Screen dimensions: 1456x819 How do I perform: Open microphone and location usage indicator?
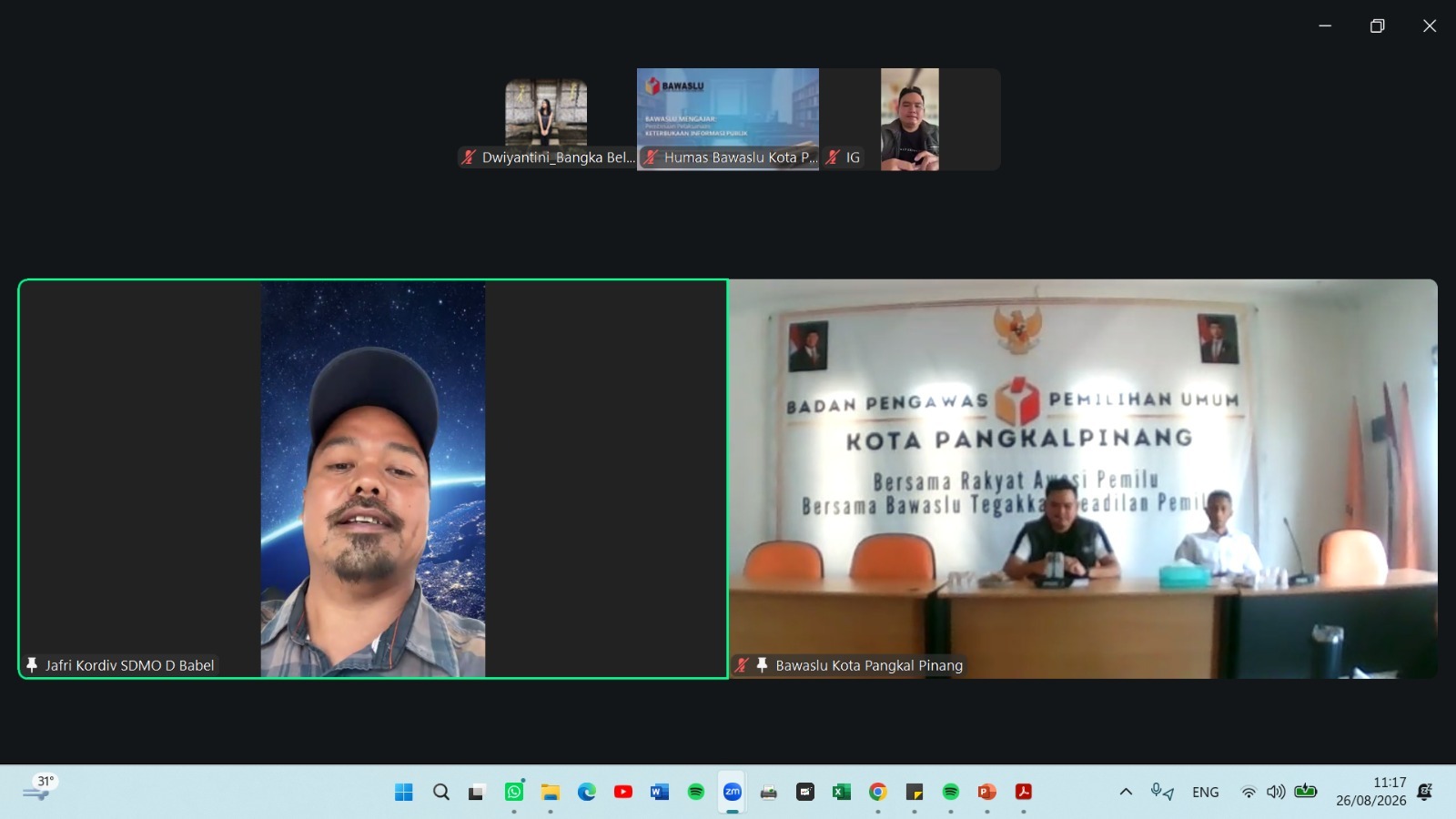click(1162, 792)
